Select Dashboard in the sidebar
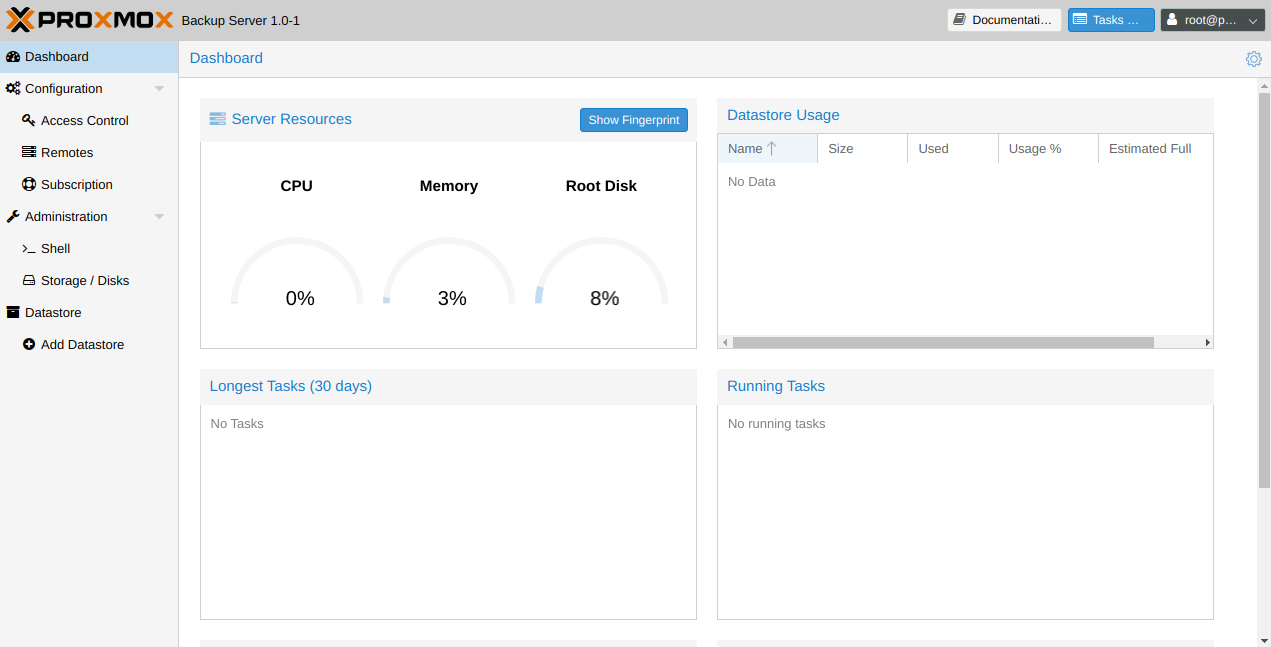The height and width of the screenshot is (647, 1271). tap(89, 57)
